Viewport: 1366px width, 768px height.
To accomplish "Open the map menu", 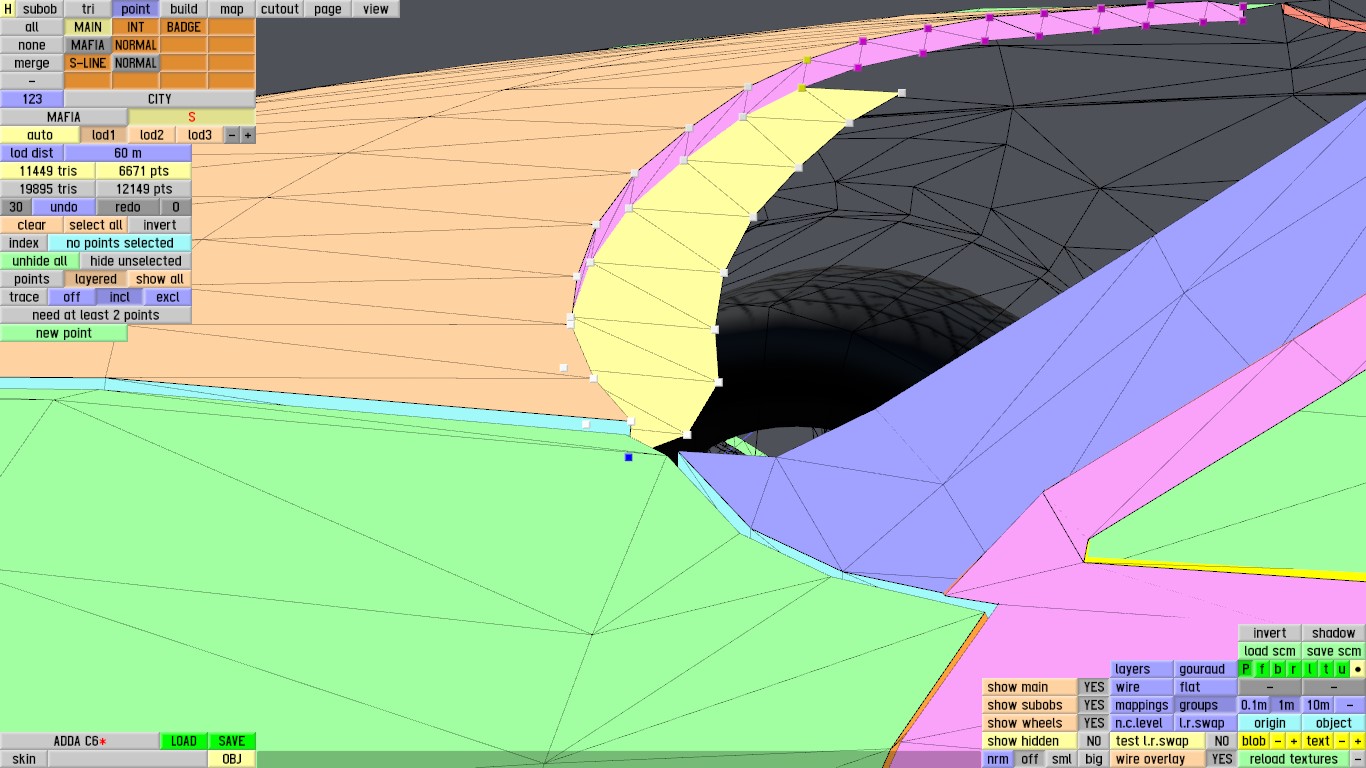I will coord(232,9).
